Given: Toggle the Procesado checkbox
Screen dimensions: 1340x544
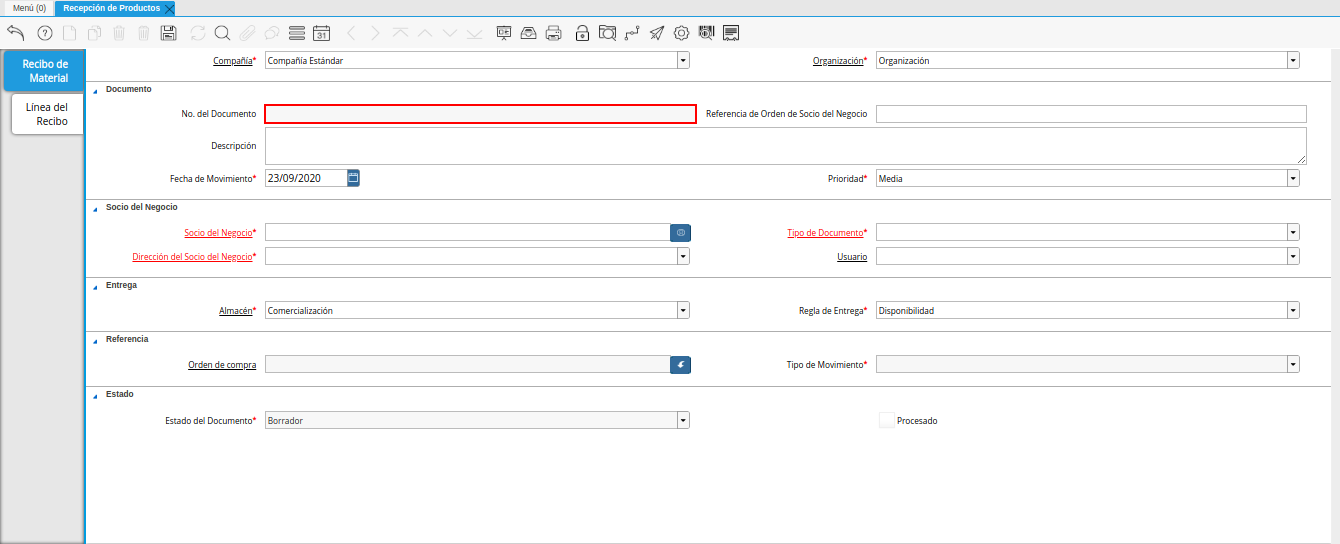Looking at the screenshot, I should (886, 421).
